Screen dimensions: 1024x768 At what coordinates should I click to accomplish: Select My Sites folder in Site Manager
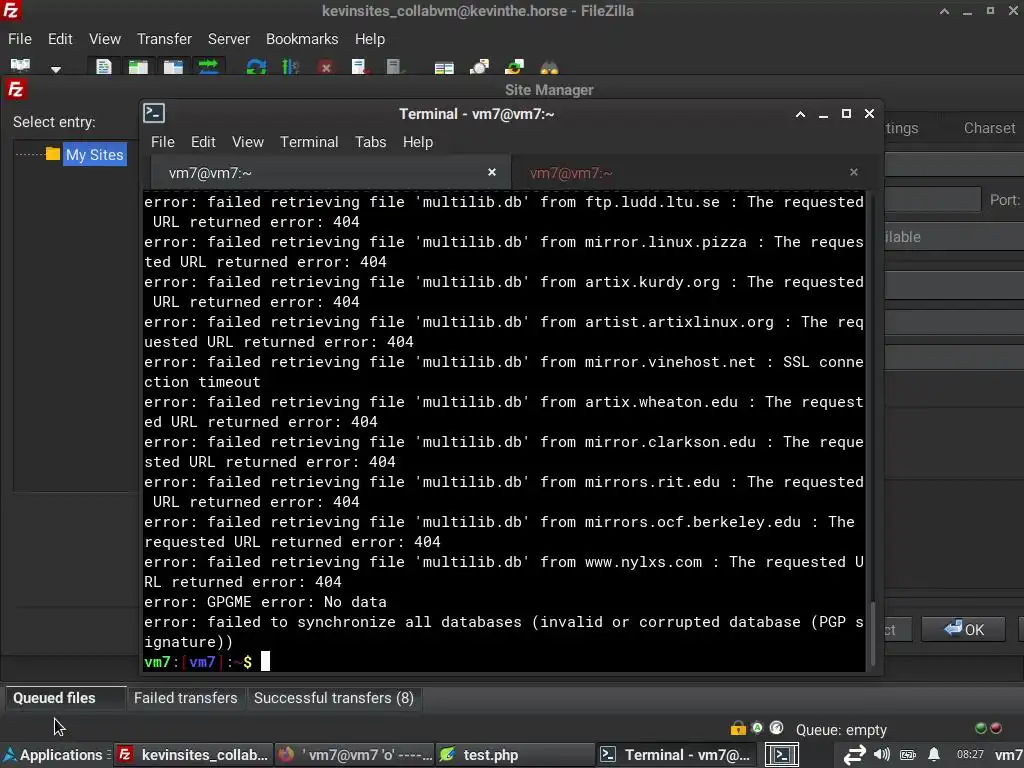[x=94, y=155]
